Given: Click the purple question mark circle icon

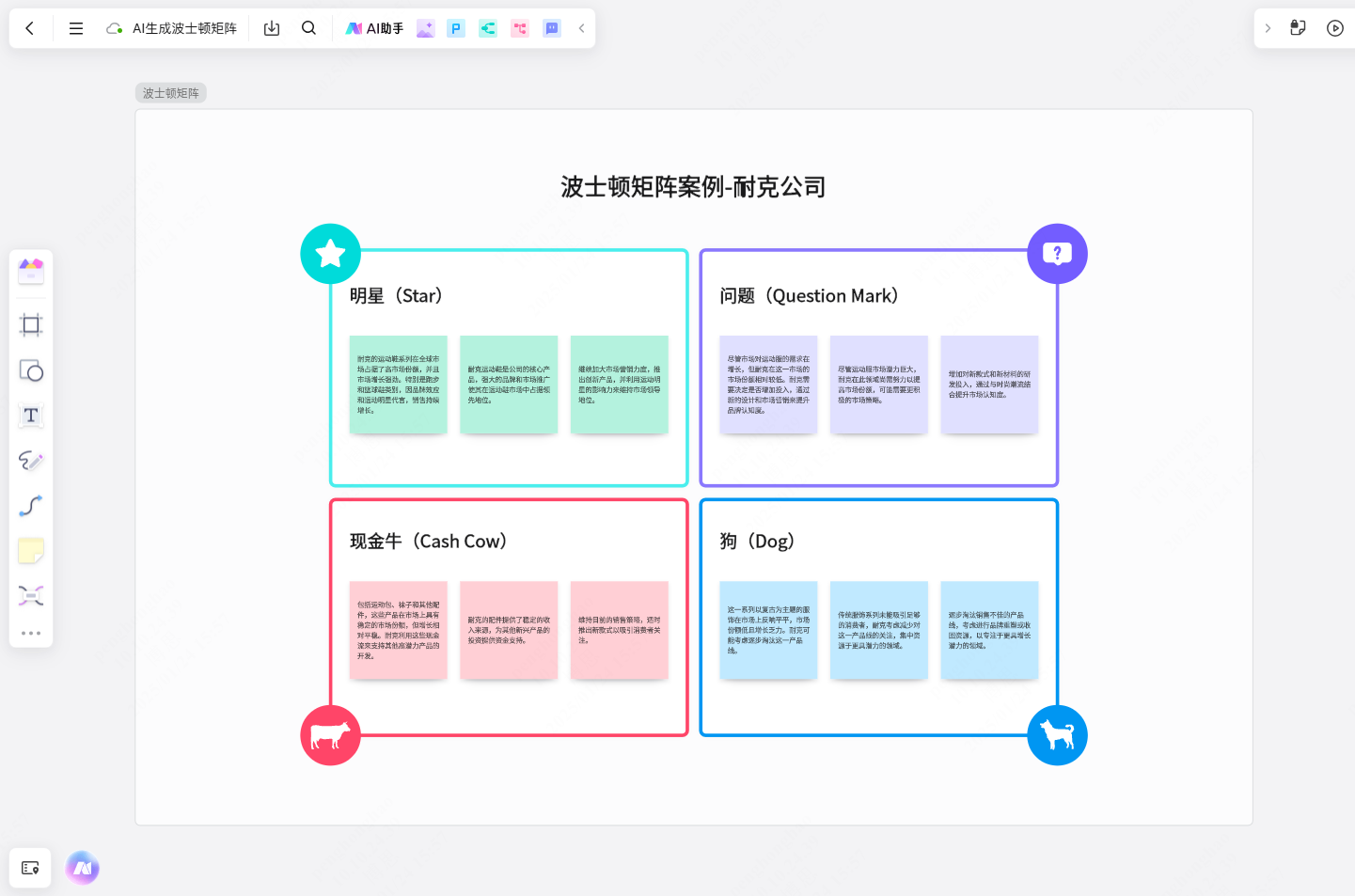Looking at the screenshot, I should 1058,254.
